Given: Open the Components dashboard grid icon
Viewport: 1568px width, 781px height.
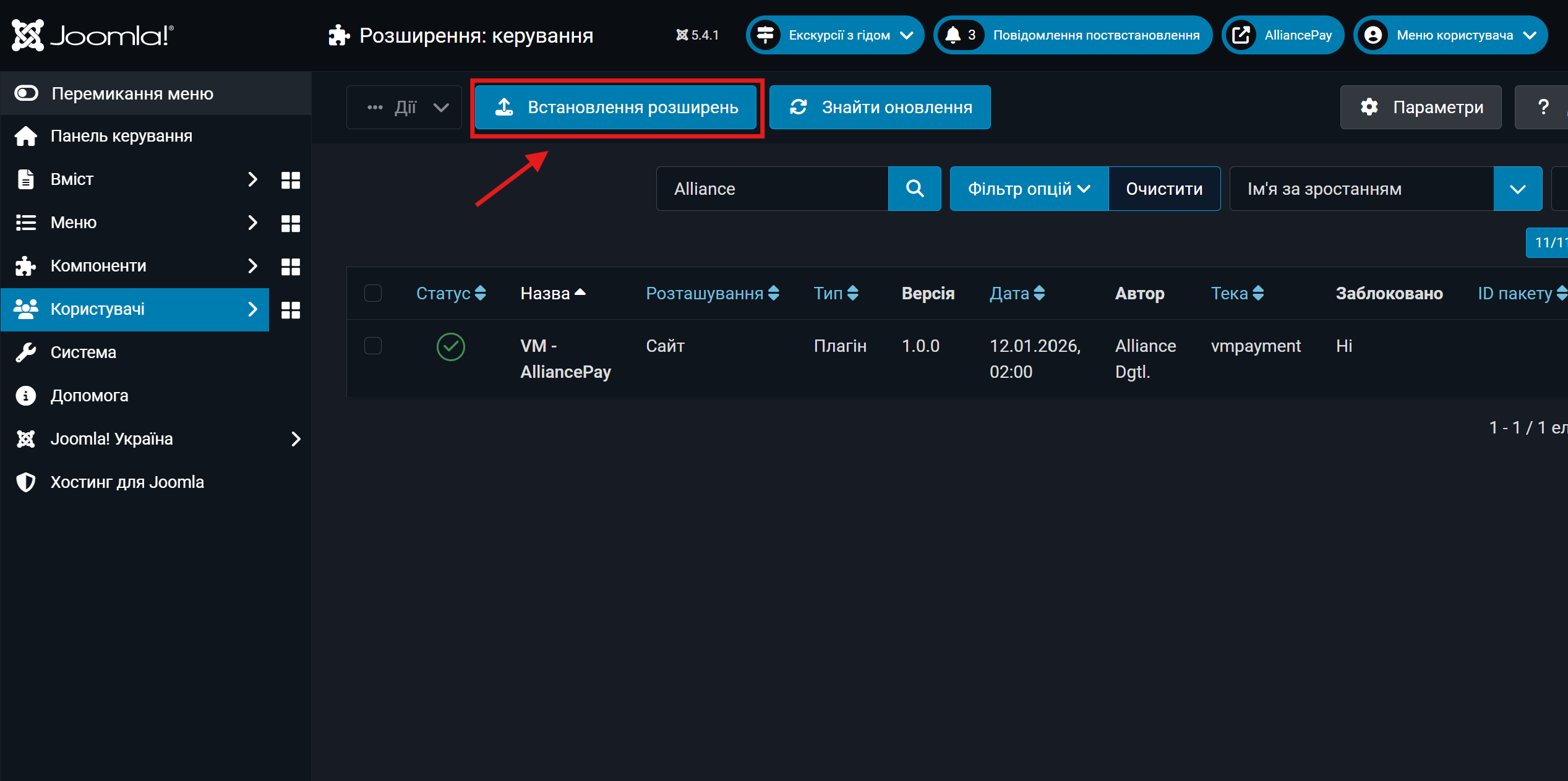Looking at the screenshot, I should point(290,267).
